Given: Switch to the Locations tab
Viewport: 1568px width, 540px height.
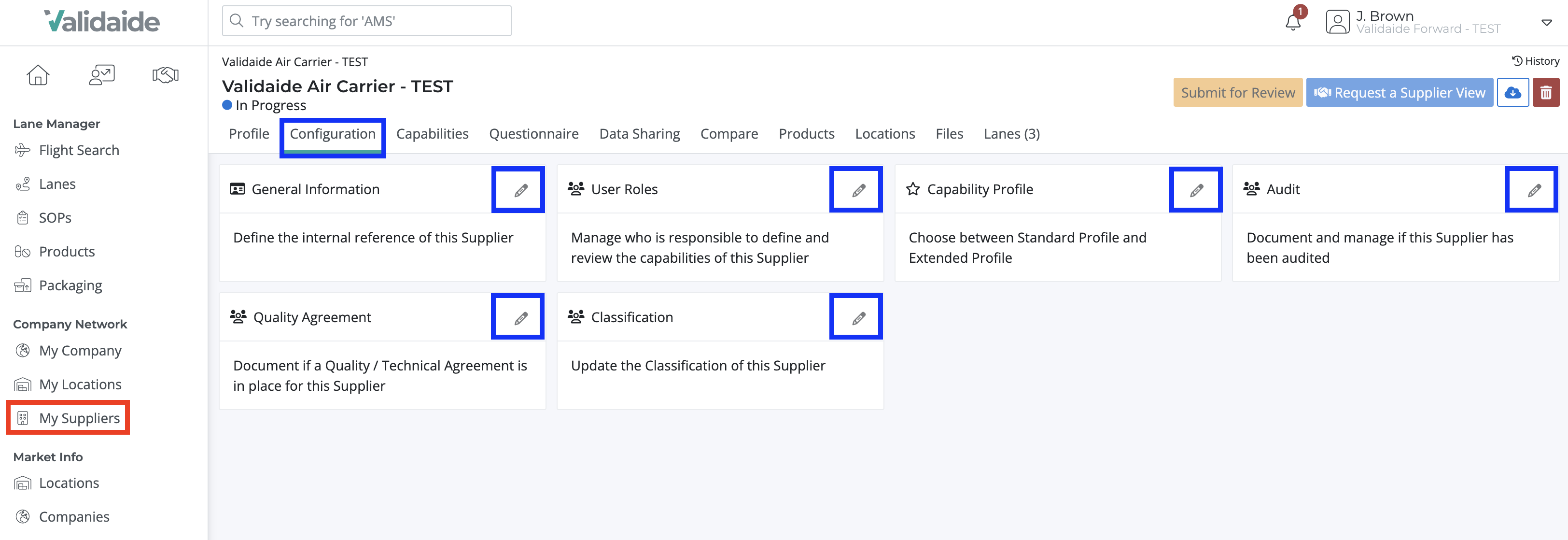Looking at the screenshot, I should coord(885,134).
